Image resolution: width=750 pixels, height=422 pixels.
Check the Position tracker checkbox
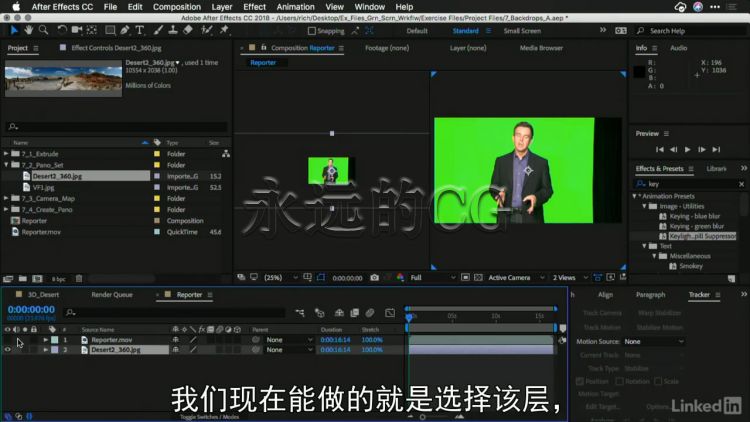[x=580, y=381]
